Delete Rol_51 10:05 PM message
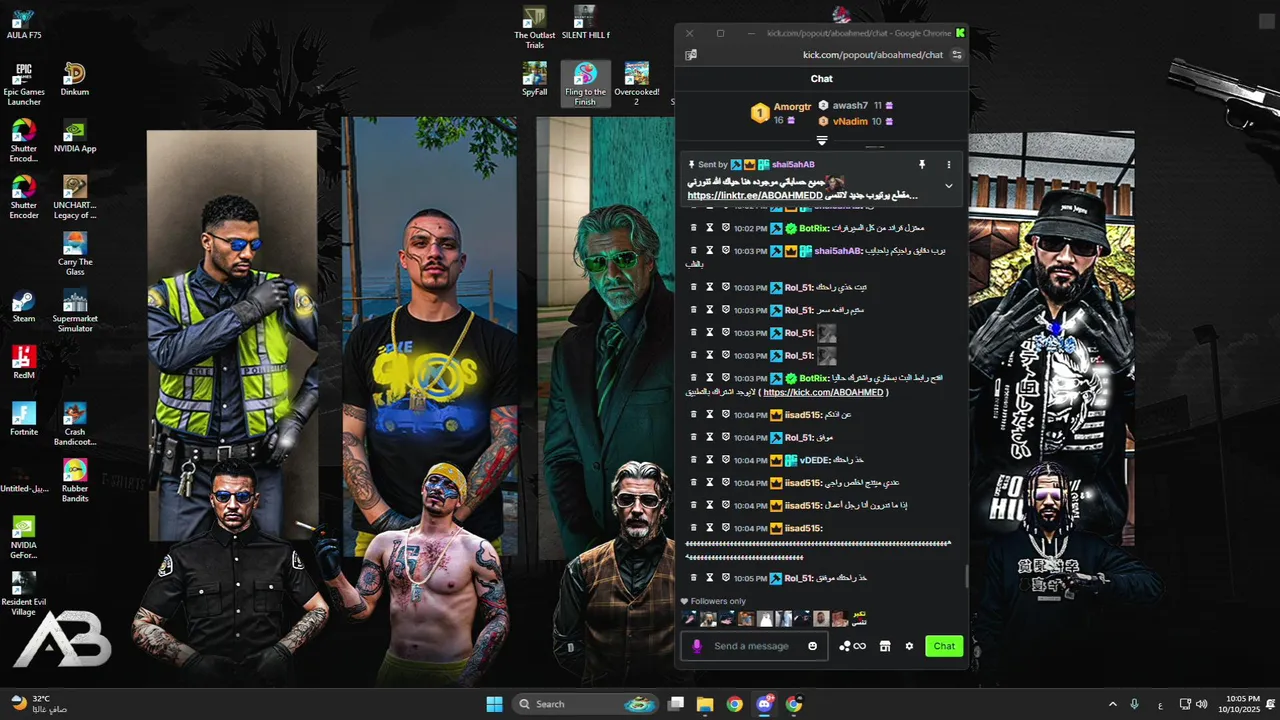The width and height of the screenshot is (1280, 720). click(693, 578)
